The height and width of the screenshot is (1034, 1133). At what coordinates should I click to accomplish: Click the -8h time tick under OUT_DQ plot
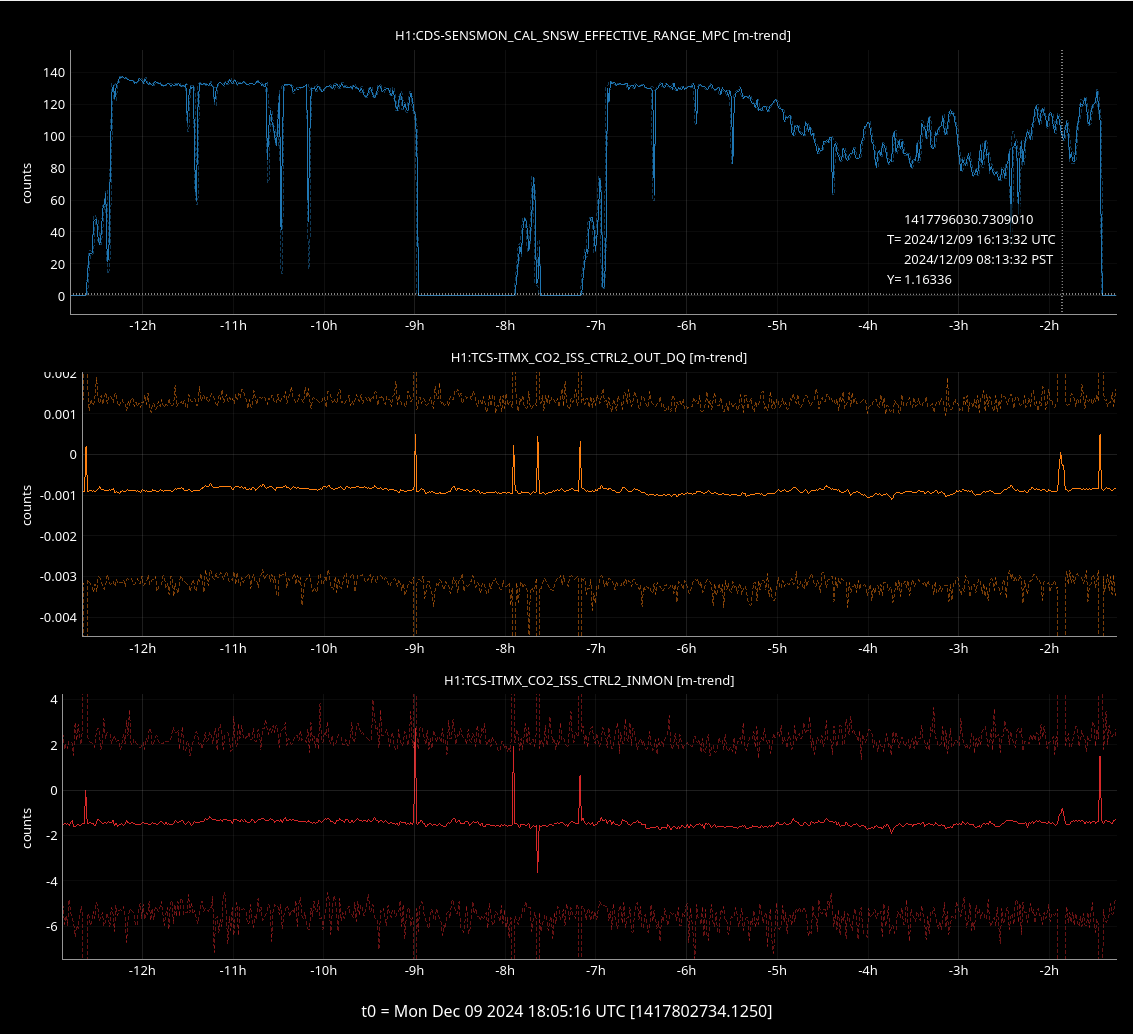point(506,649)
